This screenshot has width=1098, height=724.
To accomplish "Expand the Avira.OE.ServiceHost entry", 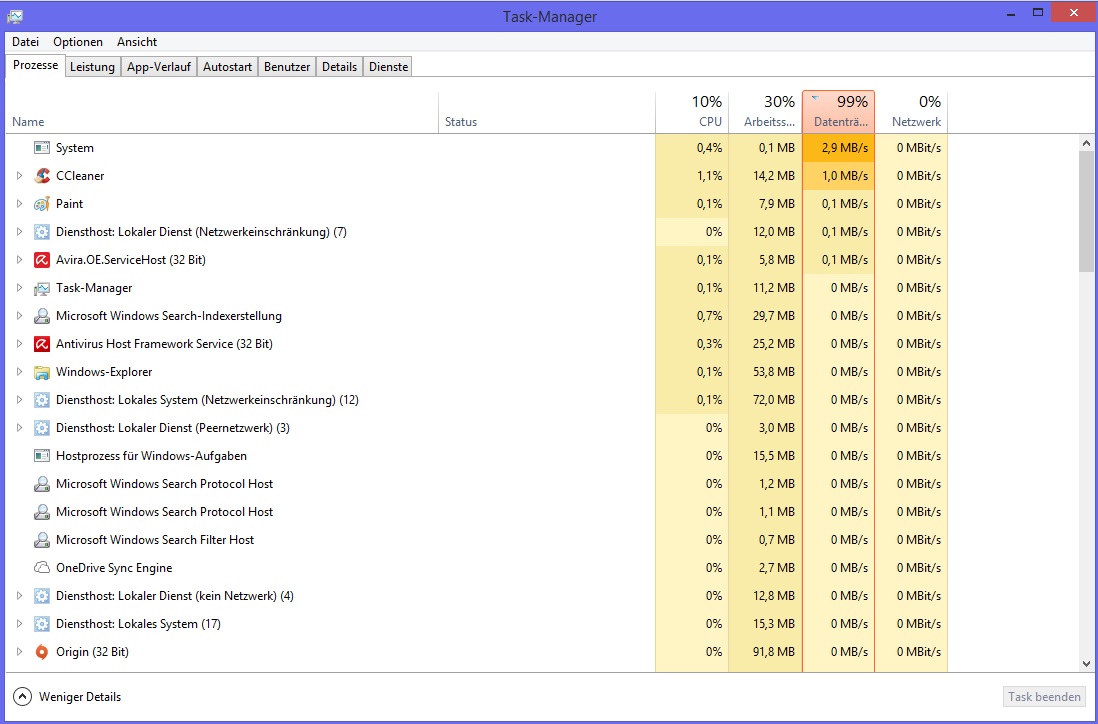I will (x=20, y=260).
